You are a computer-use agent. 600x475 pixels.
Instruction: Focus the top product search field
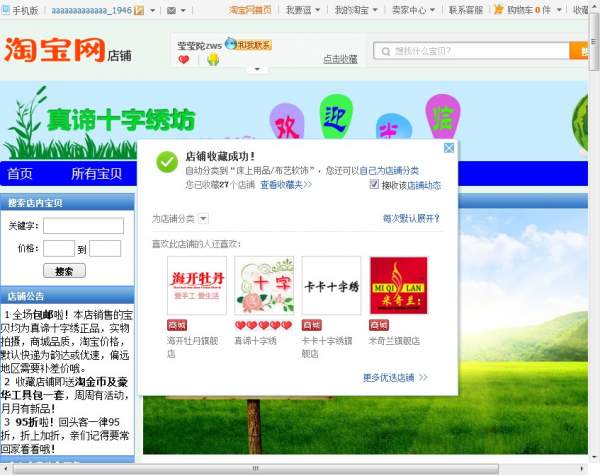[471, 51]
